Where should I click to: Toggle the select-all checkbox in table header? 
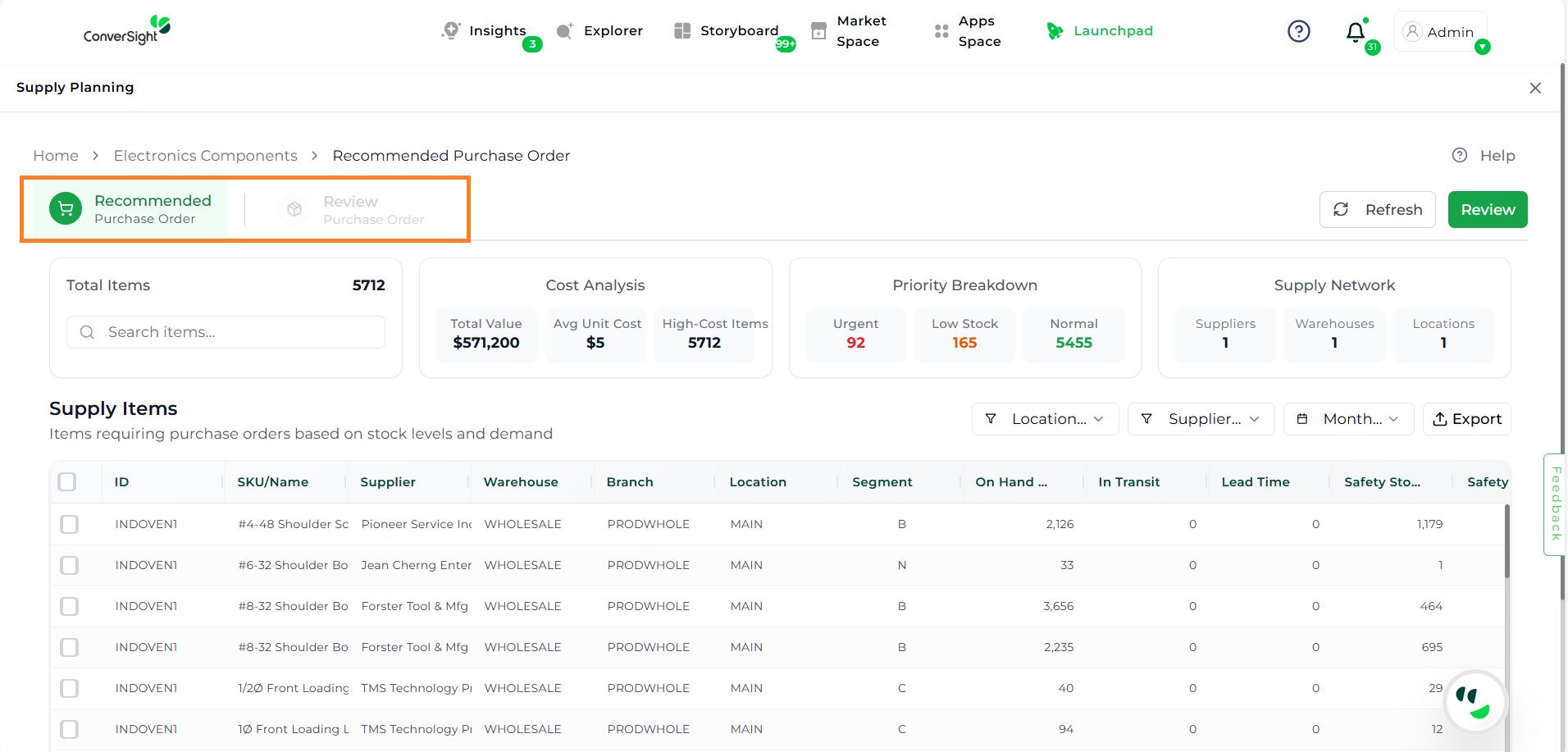pos(67,482)
